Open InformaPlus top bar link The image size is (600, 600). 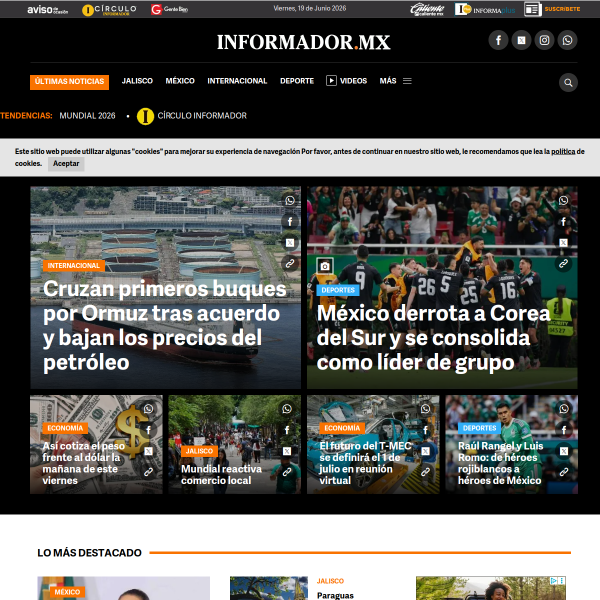(x=485, y=9)
